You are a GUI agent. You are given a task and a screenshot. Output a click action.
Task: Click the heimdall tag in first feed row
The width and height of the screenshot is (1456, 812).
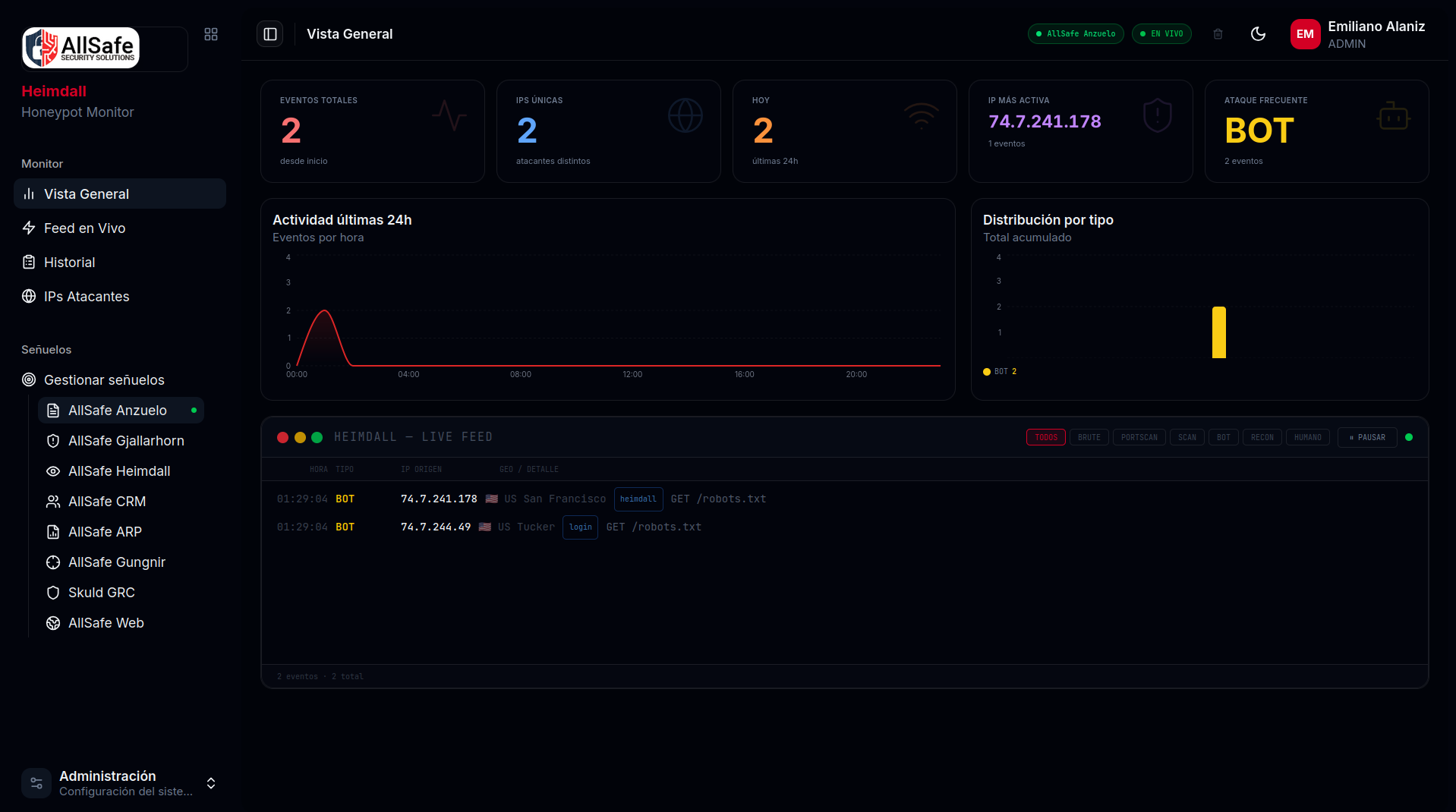point(638,499)
